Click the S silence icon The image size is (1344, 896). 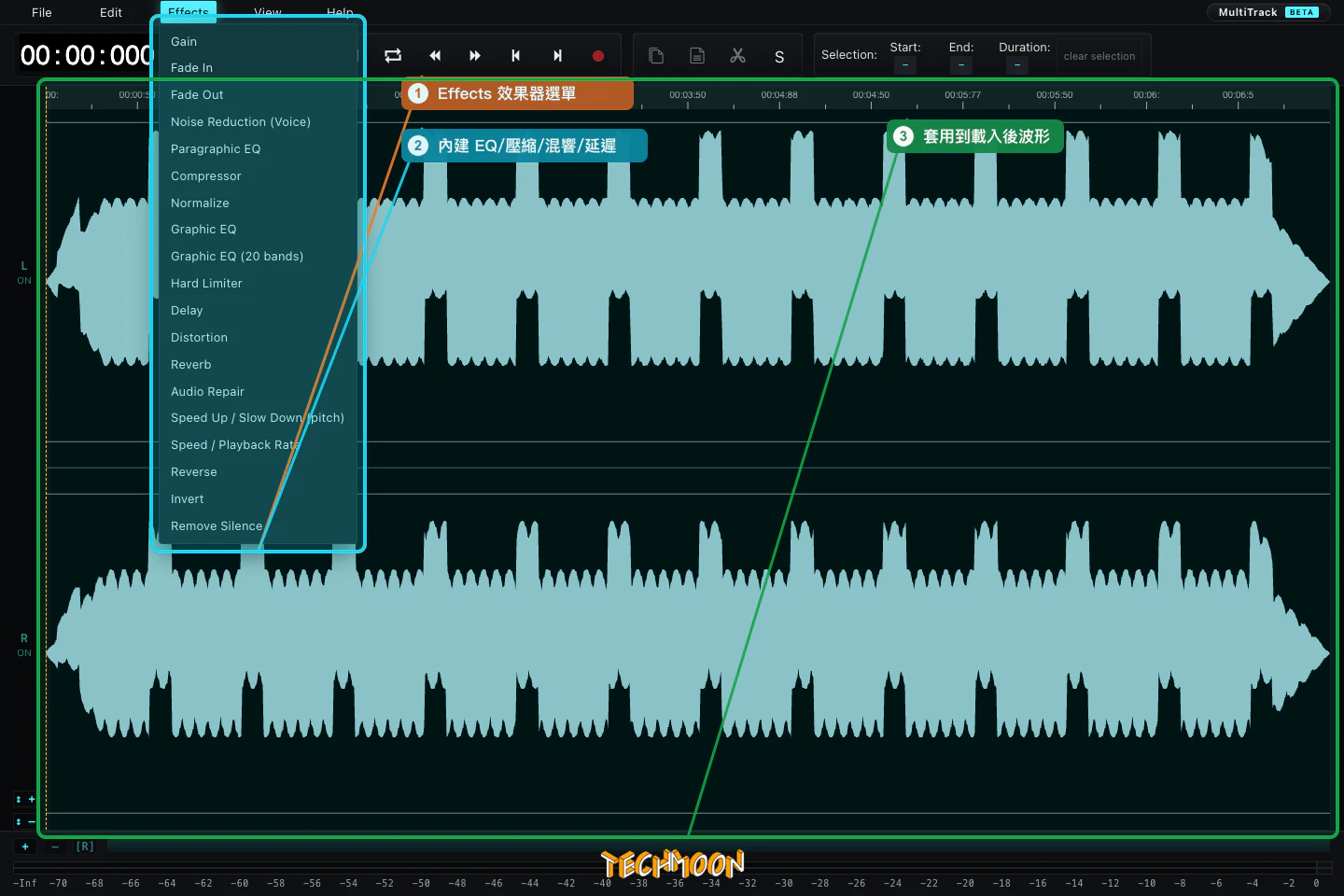[779, 57]
